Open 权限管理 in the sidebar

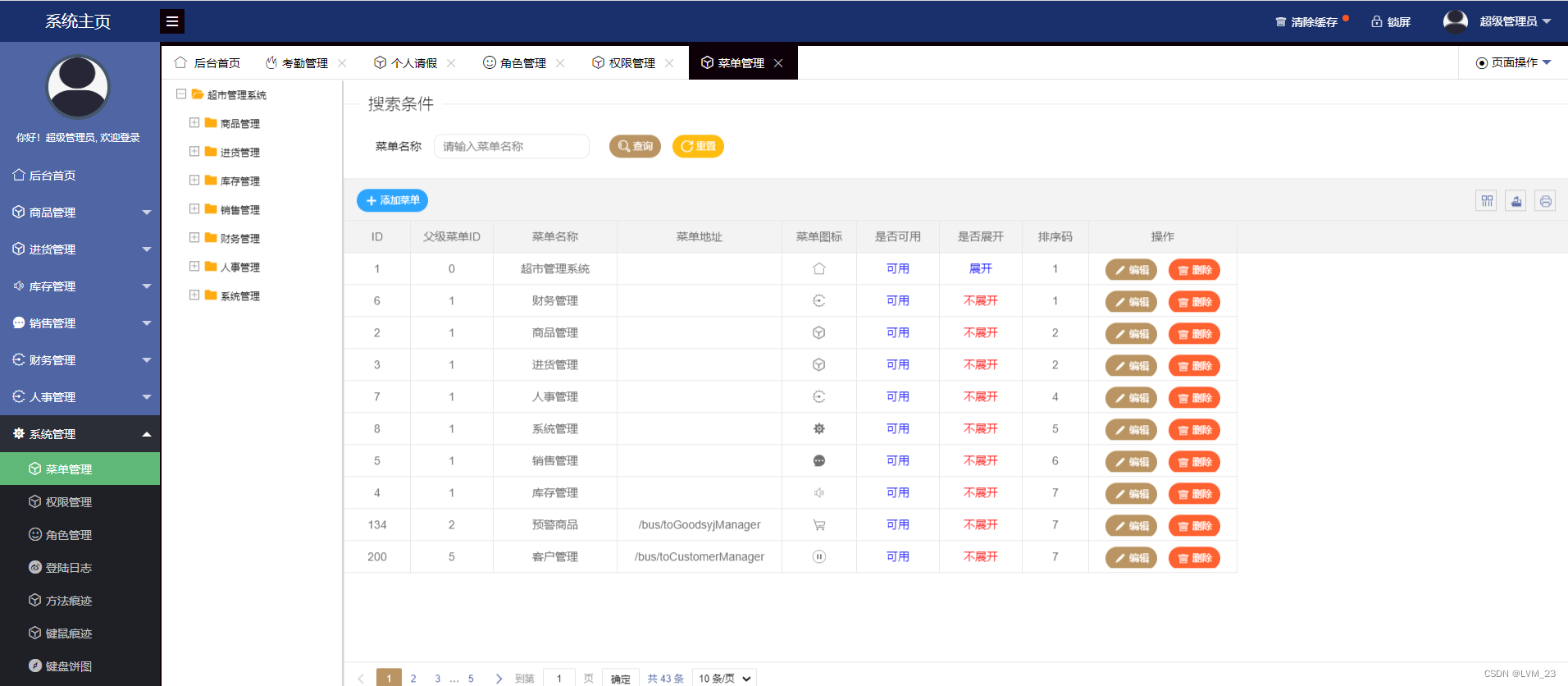click(x=80, y=502)
